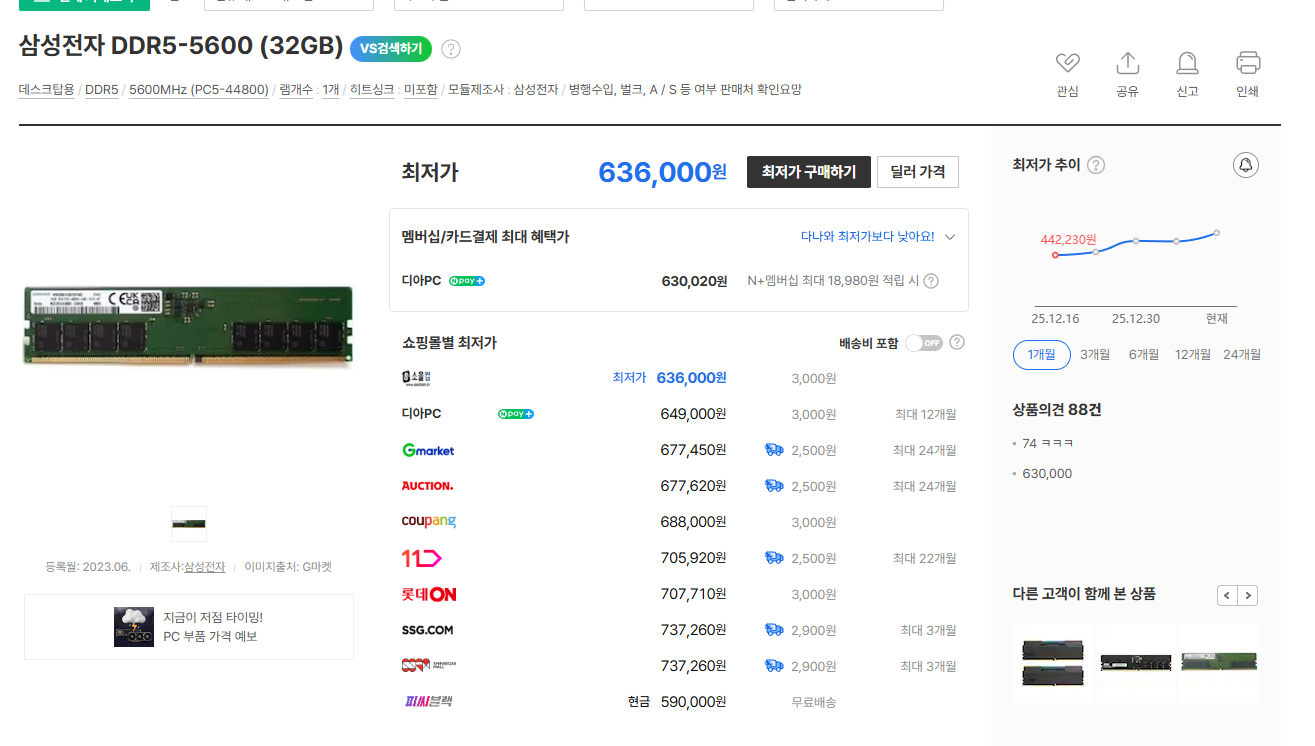1315x746 pixels.
Task: Click next arrow in 다른 고객이 함께 본 상품
Action: click(x=1247, y=595)
